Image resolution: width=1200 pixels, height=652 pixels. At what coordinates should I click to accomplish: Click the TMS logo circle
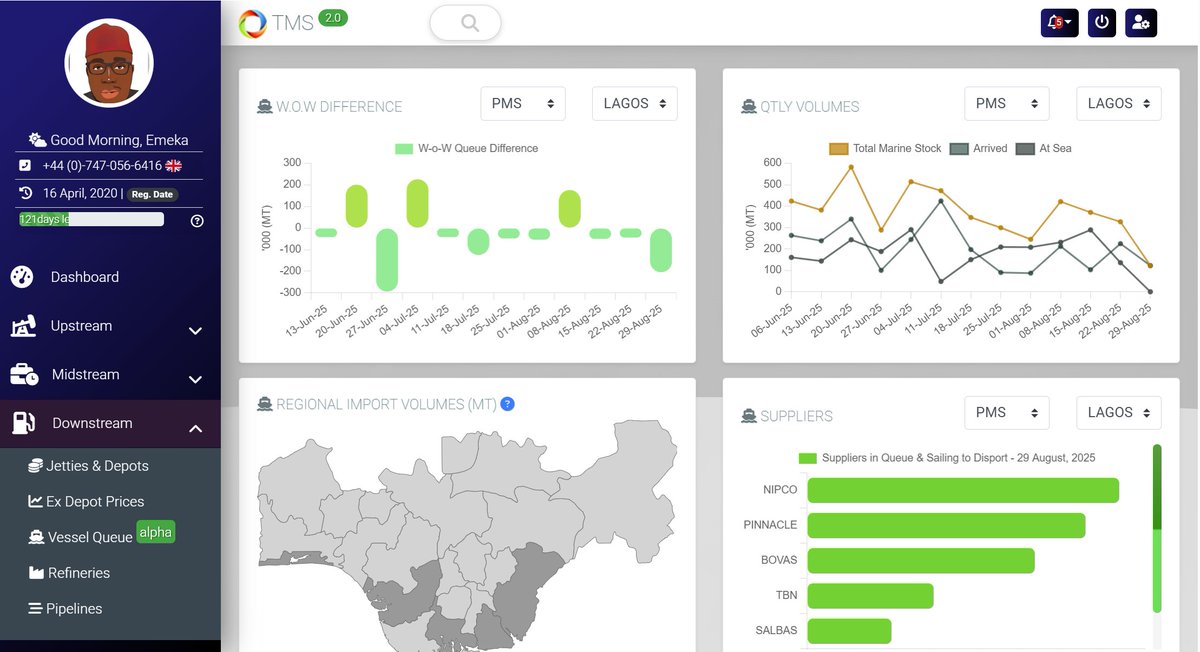click(253, 22)
